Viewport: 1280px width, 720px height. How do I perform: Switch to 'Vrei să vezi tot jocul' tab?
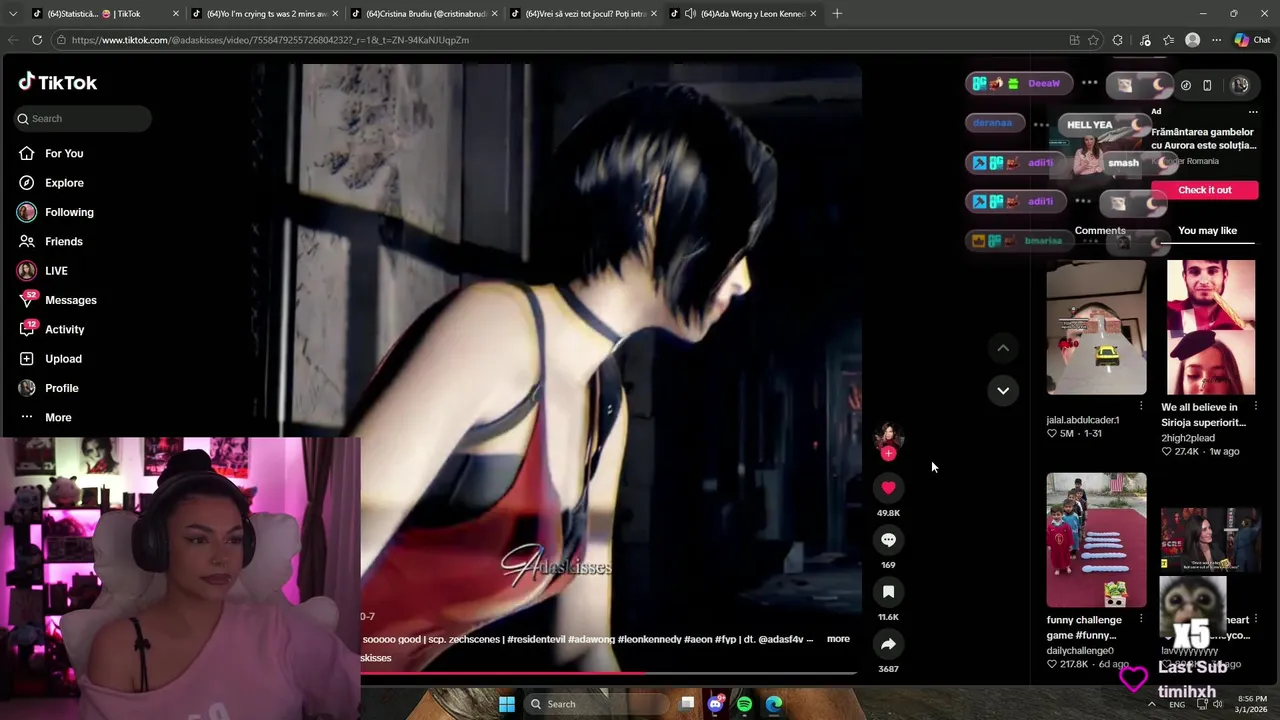(585, 14)
